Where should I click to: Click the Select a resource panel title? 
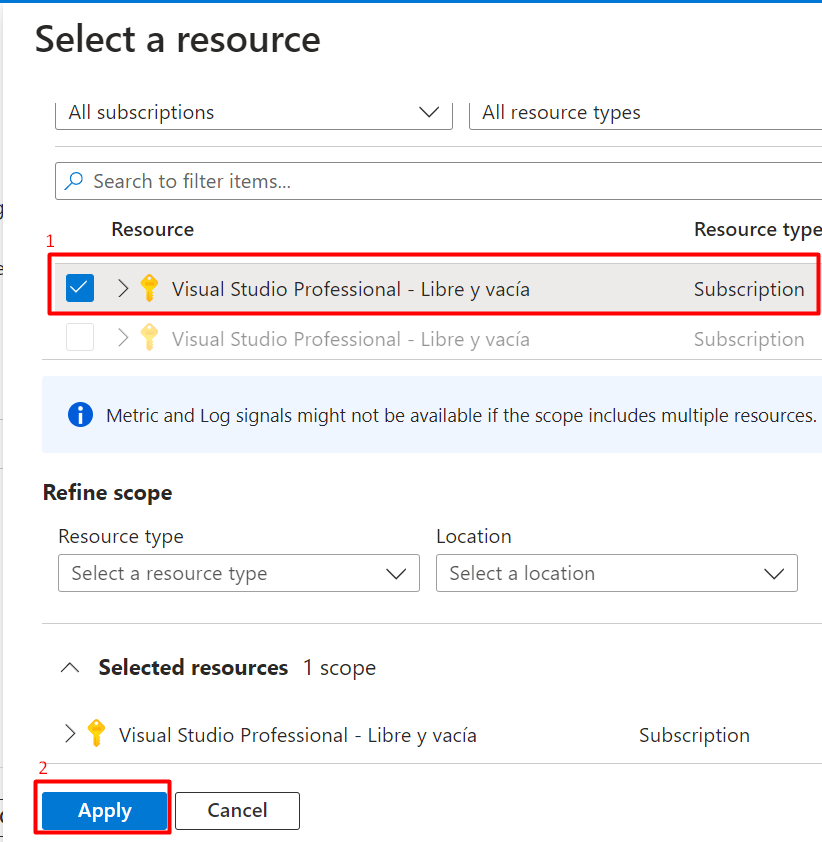pos(178,39)
